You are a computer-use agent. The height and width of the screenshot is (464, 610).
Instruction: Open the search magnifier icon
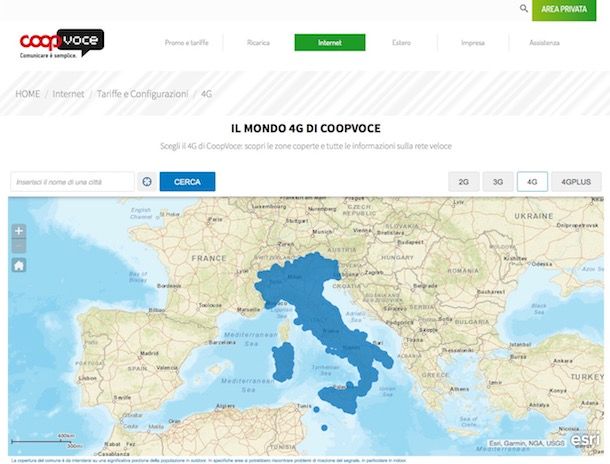tap(524, 8)
